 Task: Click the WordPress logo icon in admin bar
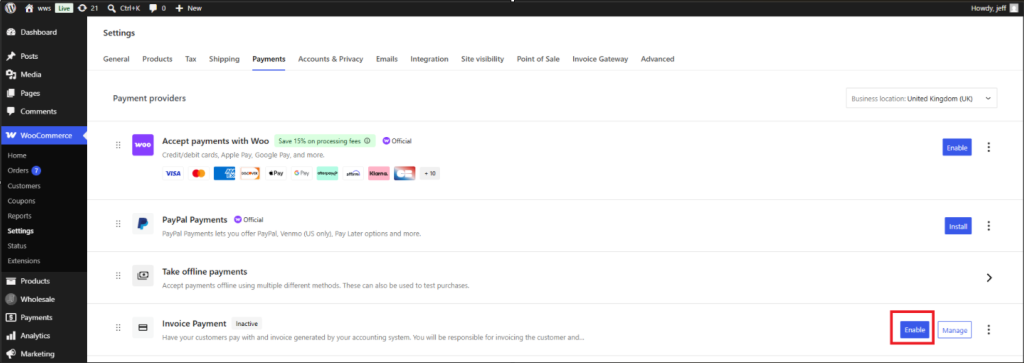click(x=11, y=8)
